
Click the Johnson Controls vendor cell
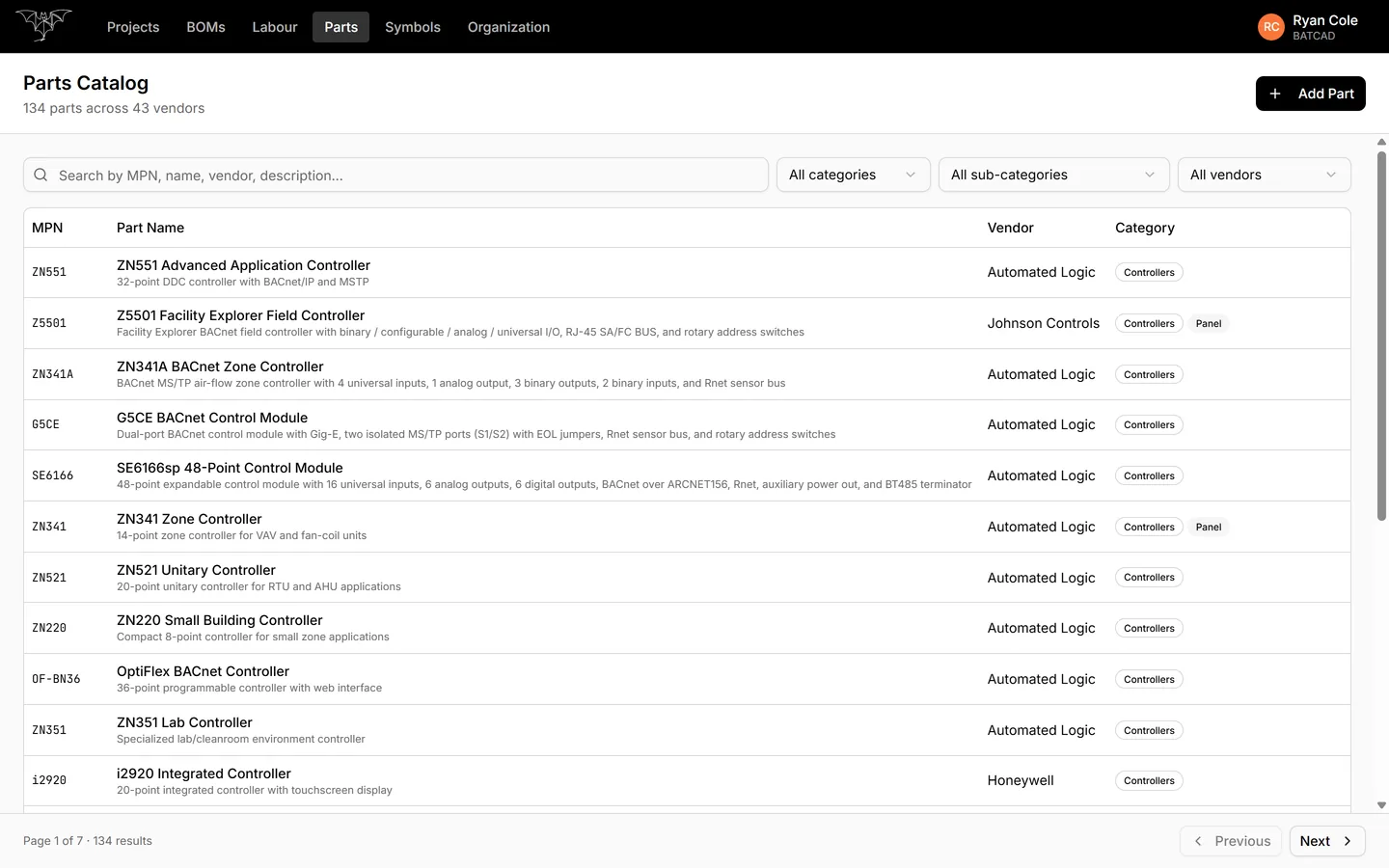(1043, 323)
